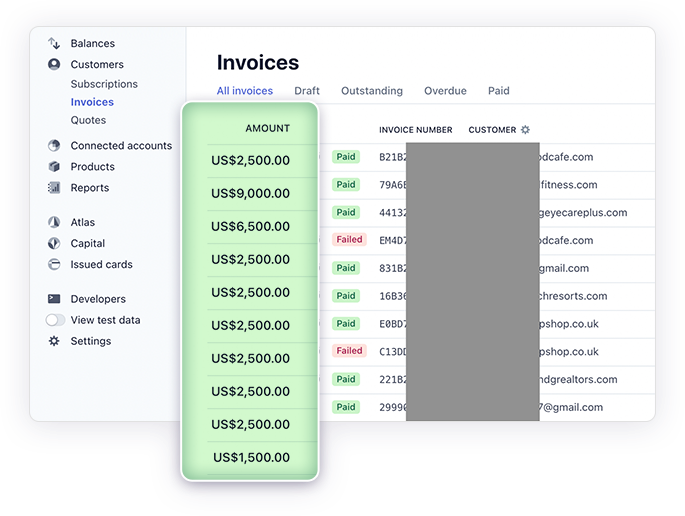685x516 pixels.
Task: Switch to the All invoices tab
Action: (x=245, y=91)
